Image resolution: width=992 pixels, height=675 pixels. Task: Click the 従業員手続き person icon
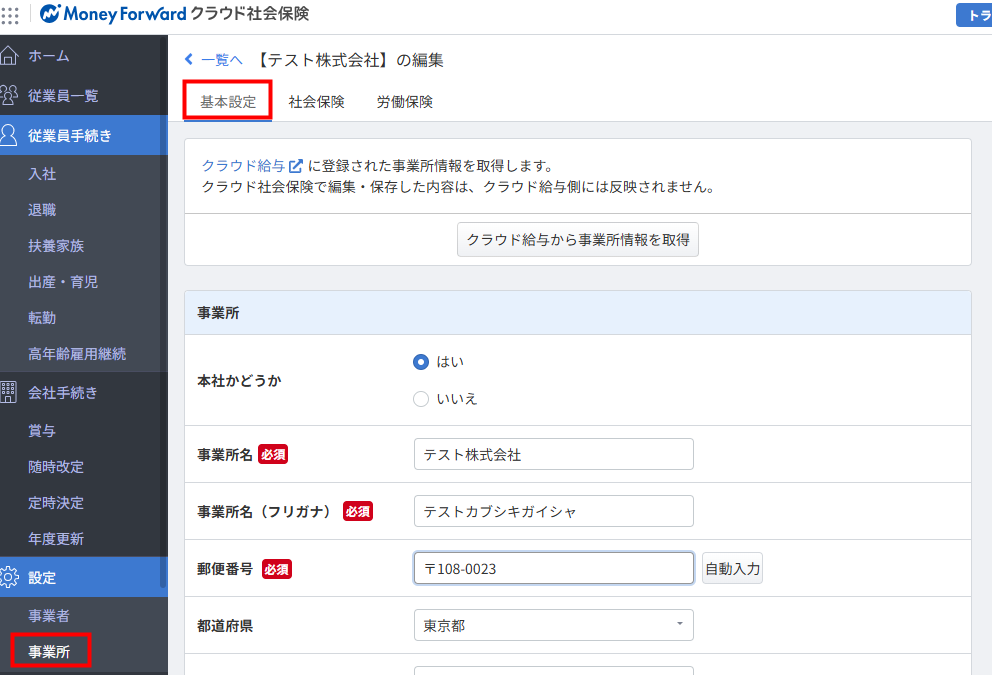[9, 135]
